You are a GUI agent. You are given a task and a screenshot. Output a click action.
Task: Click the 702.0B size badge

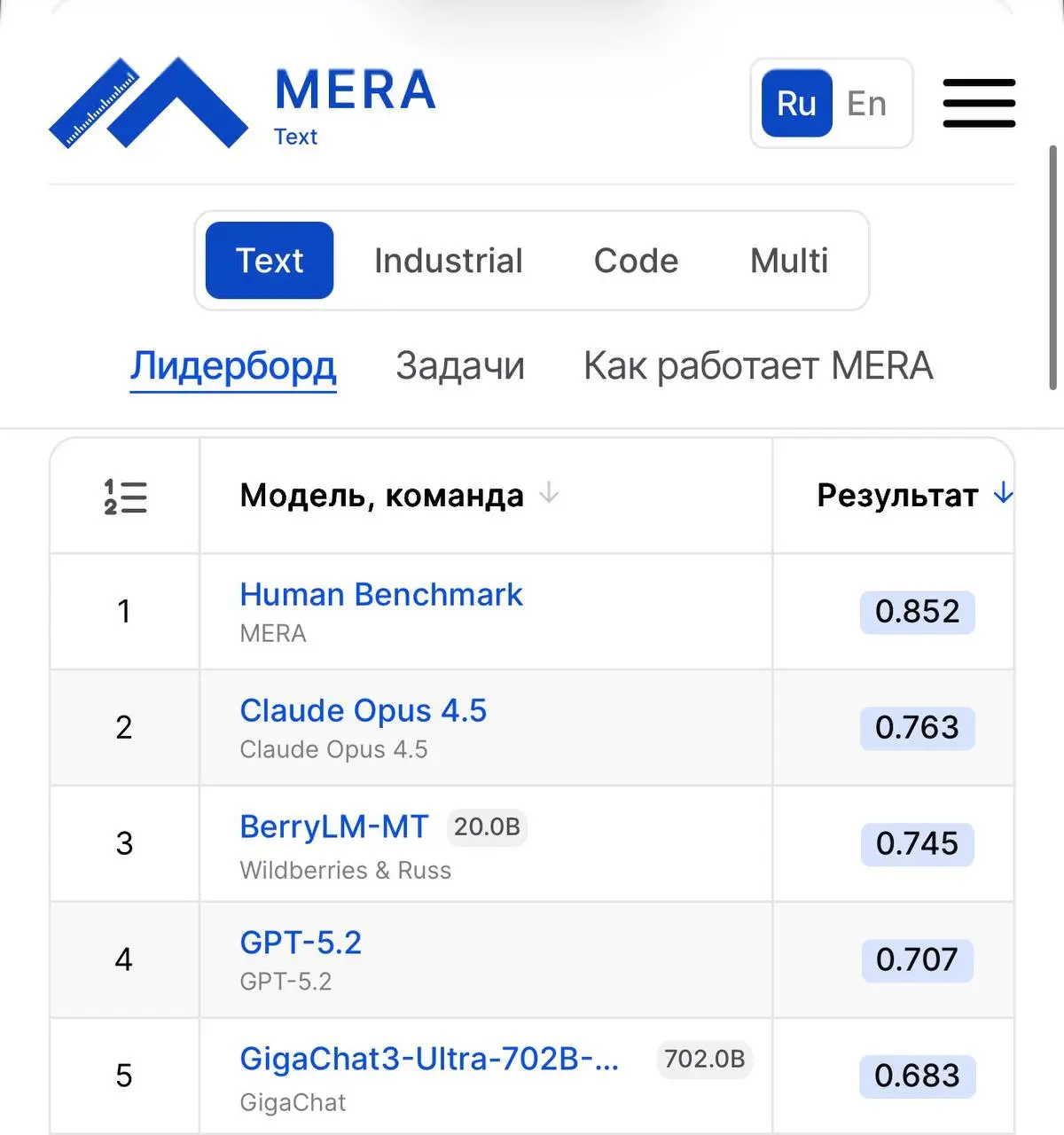click(x=704, y=1059)
